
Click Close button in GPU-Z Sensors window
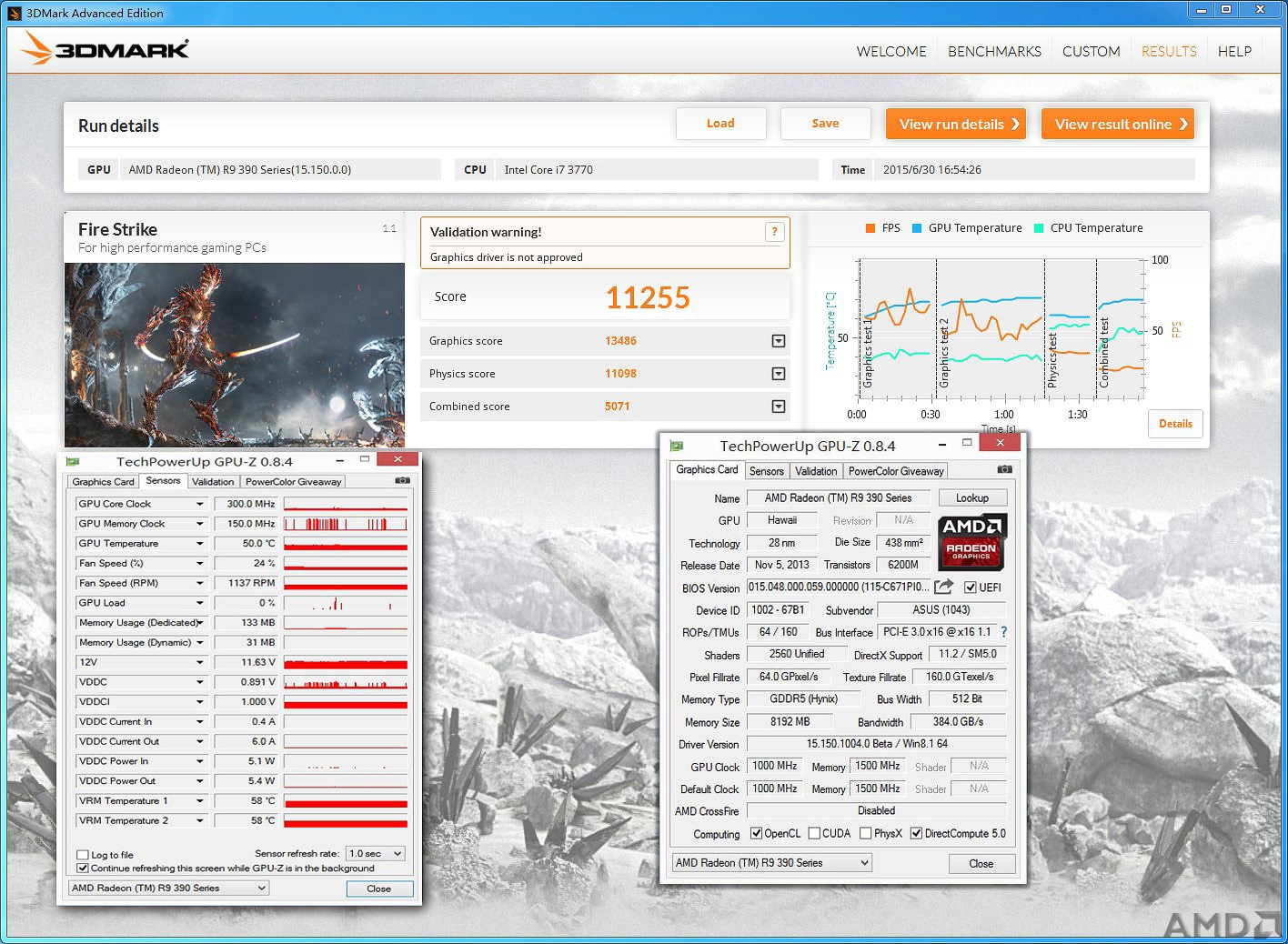[x=379, y=889]
